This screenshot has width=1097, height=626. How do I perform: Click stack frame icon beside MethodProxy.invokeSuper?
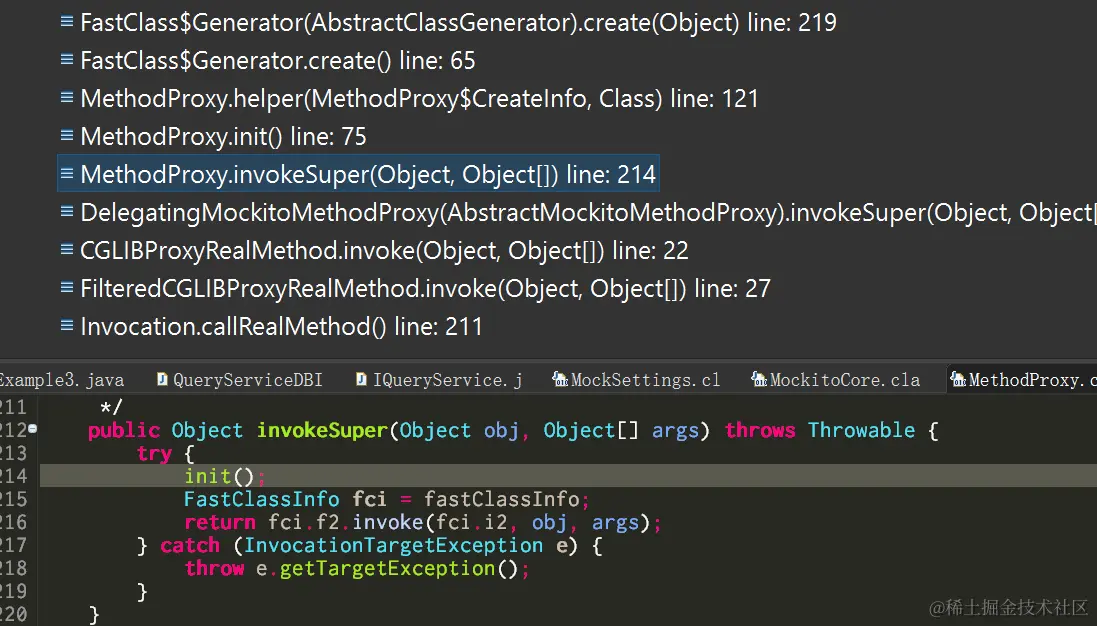tap(67, 173)
